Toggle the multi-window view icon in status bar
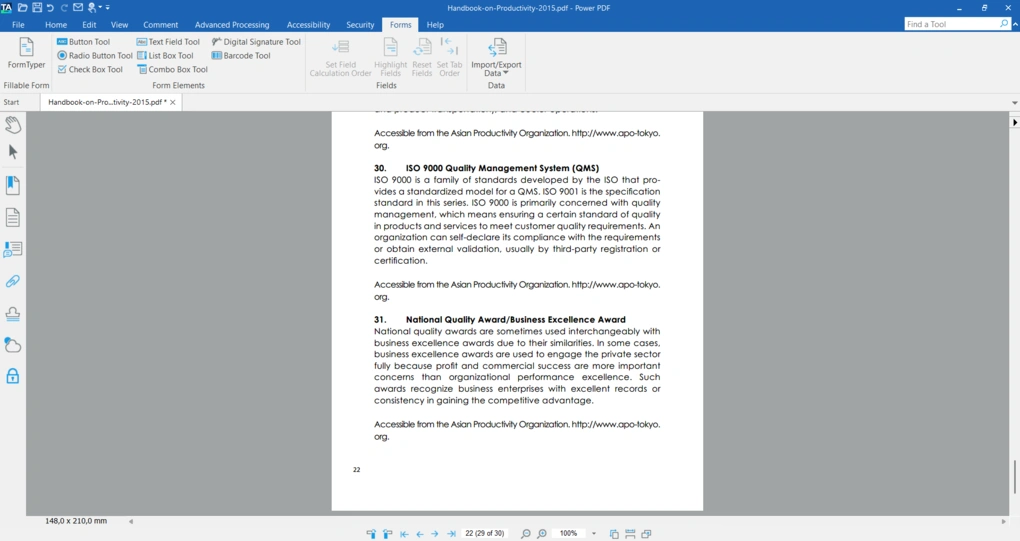The width and height of the screenshot is (1020, 541). [x=646, y=534]
